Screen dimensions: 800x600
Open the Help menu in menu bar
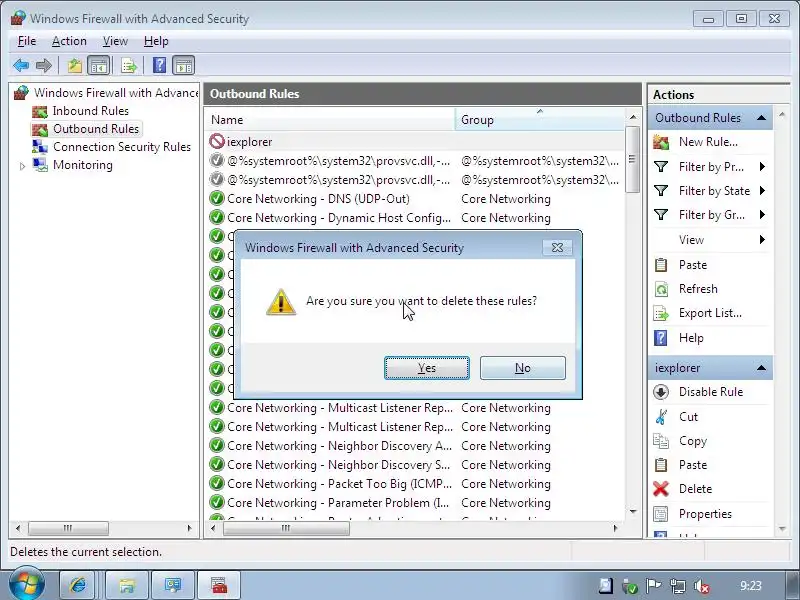click(x=156, y=41)
